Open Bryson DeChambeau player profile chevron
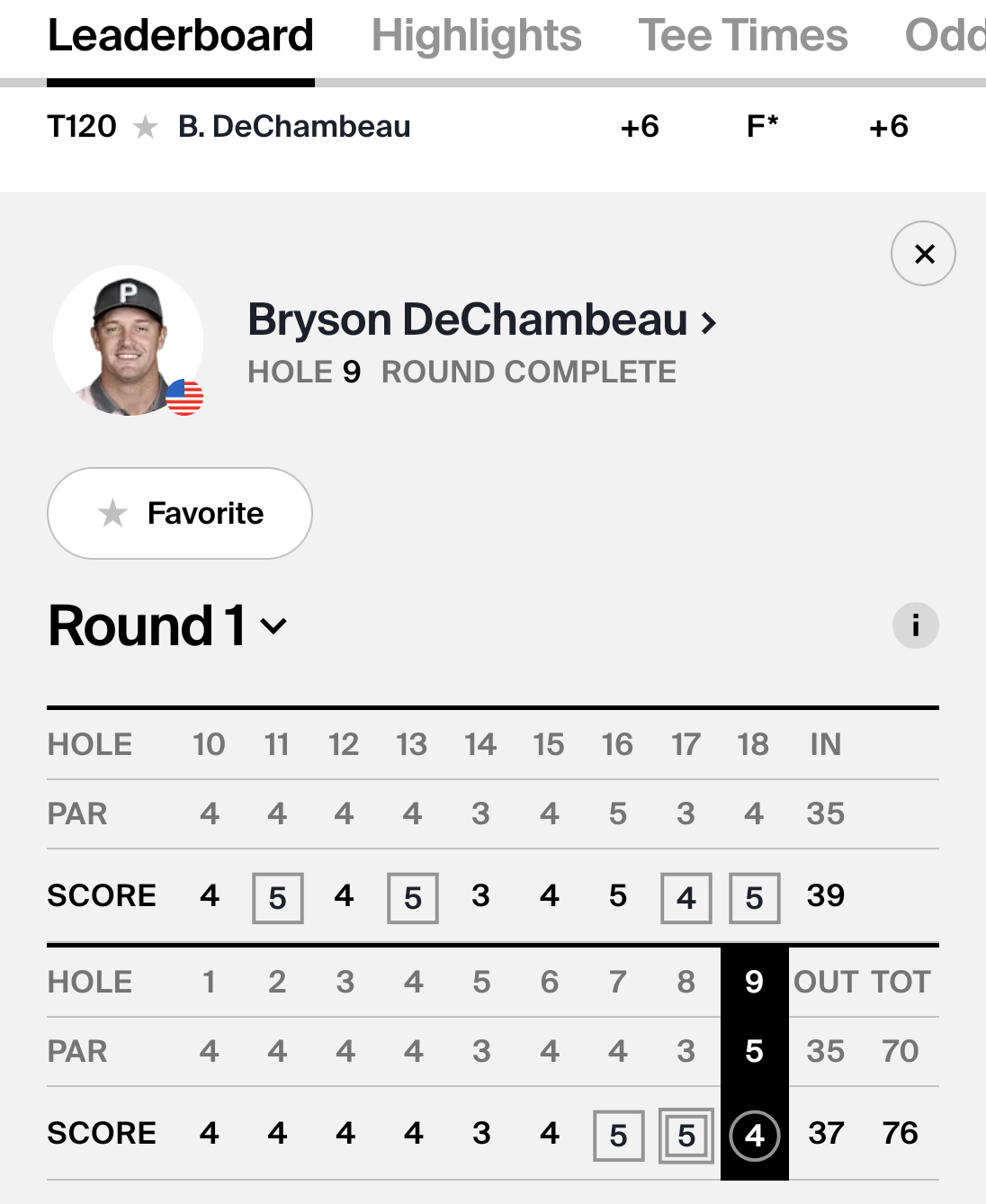Screen dimensions: 986x1204 [710, 322]
